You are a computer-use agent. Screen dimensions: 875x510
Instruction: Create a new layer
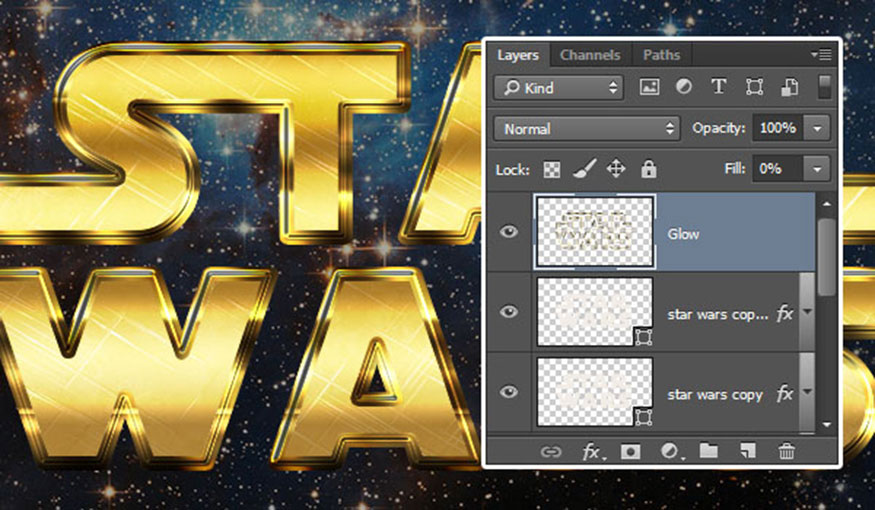coord(748,451)
